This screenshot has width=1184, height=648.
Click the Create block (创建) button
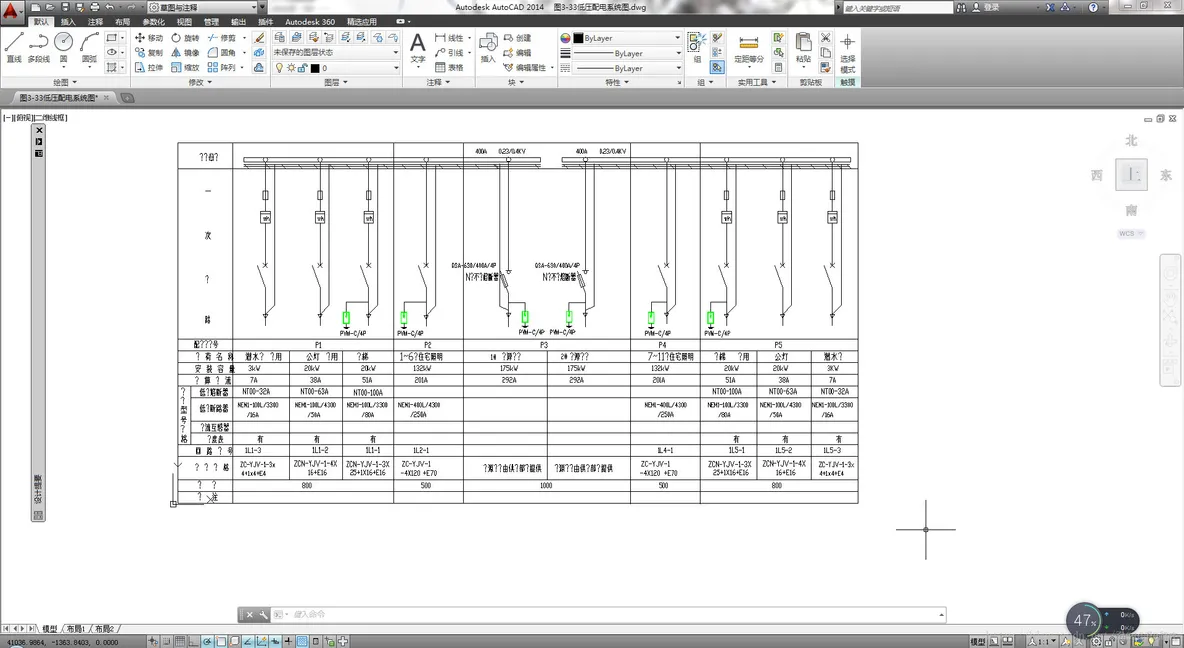[x=517, y=38]
